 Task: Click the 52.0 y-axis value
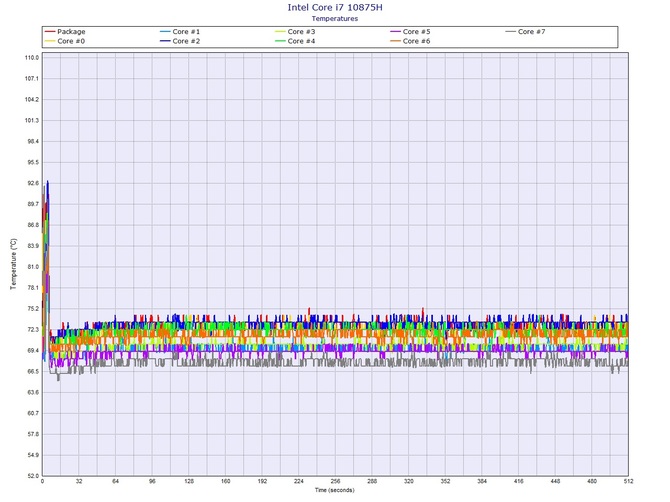(33, 476)
